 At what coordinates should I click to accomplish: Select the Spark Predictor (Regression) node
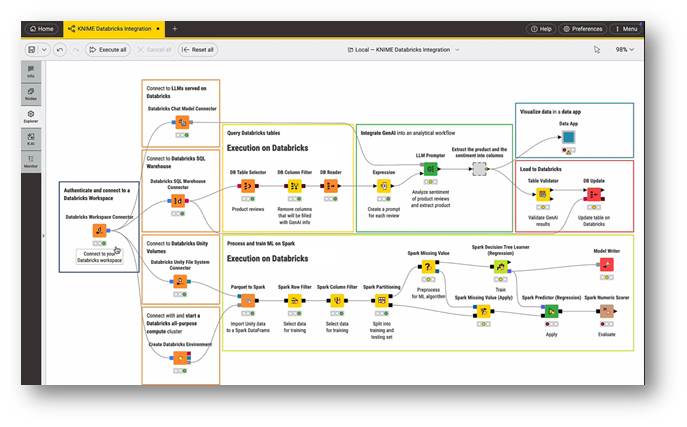pyautogui.click(x=551, y=311)
